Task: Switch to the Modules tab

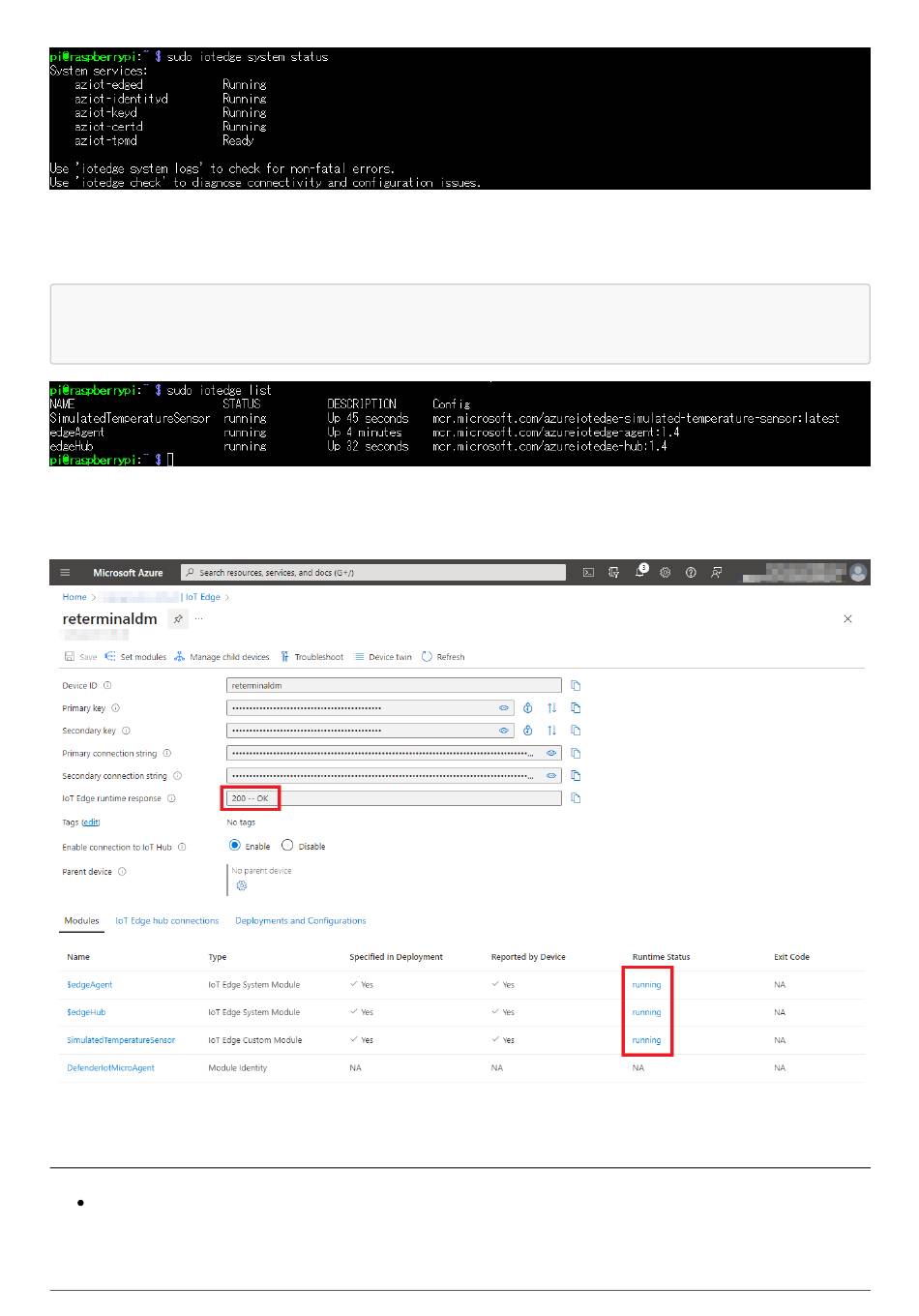Action: pos(82,921)
